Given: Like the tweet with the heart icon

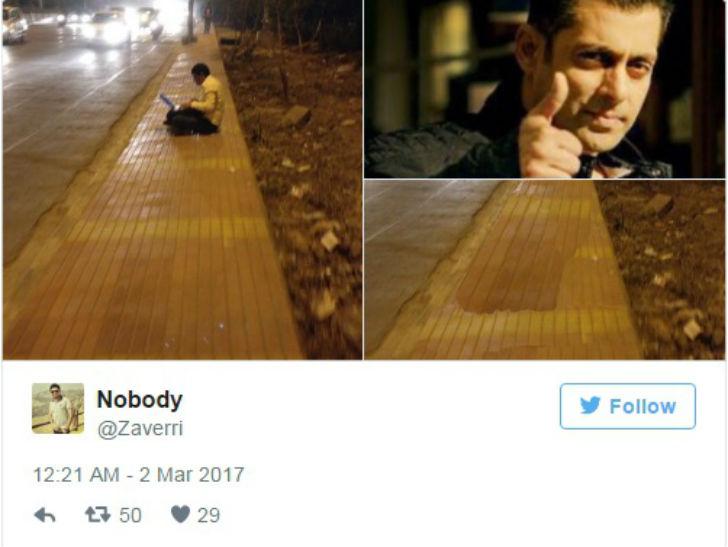Looking at the screenshot, I should click(x=180, y=514).
